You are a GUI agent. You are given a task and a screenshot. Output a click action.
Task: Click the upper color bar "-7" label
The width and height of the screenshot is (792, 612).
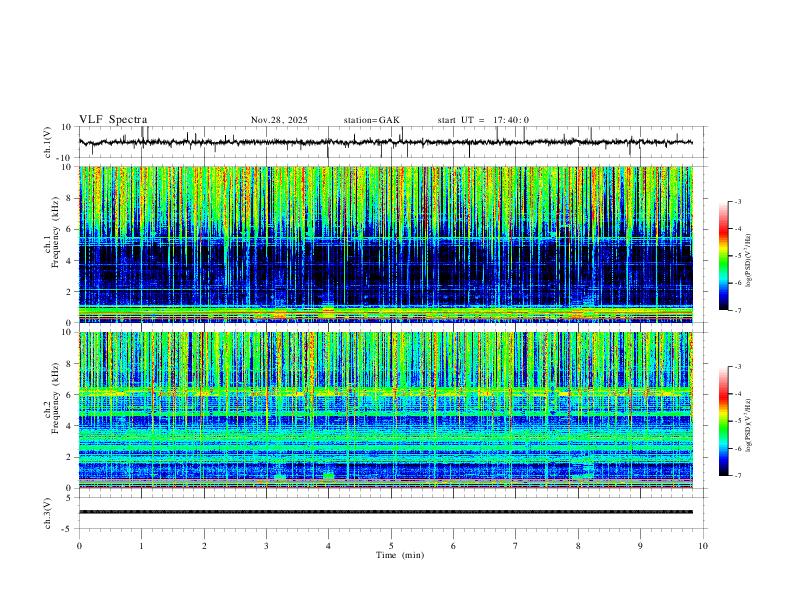[x=737, y=310]
